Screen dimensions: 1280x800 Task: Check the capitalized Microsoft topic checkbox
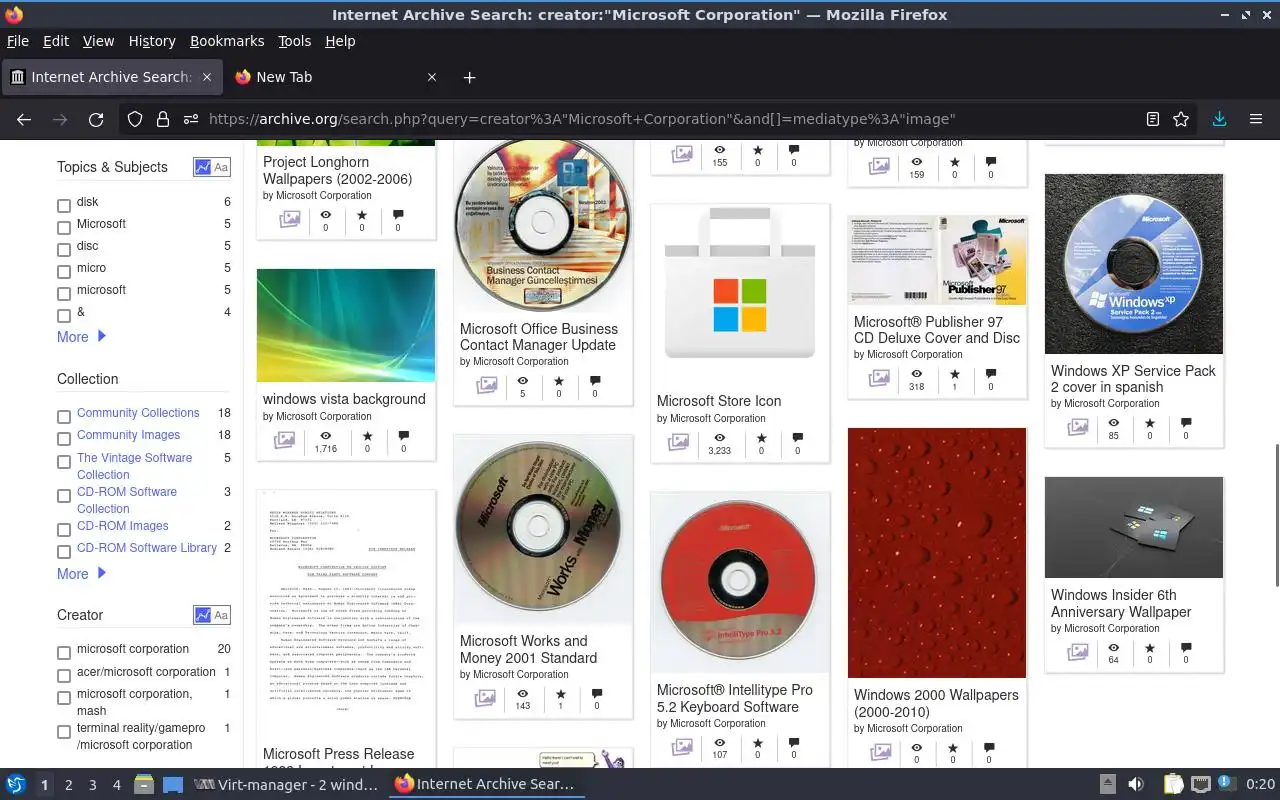tap(64, 228)
